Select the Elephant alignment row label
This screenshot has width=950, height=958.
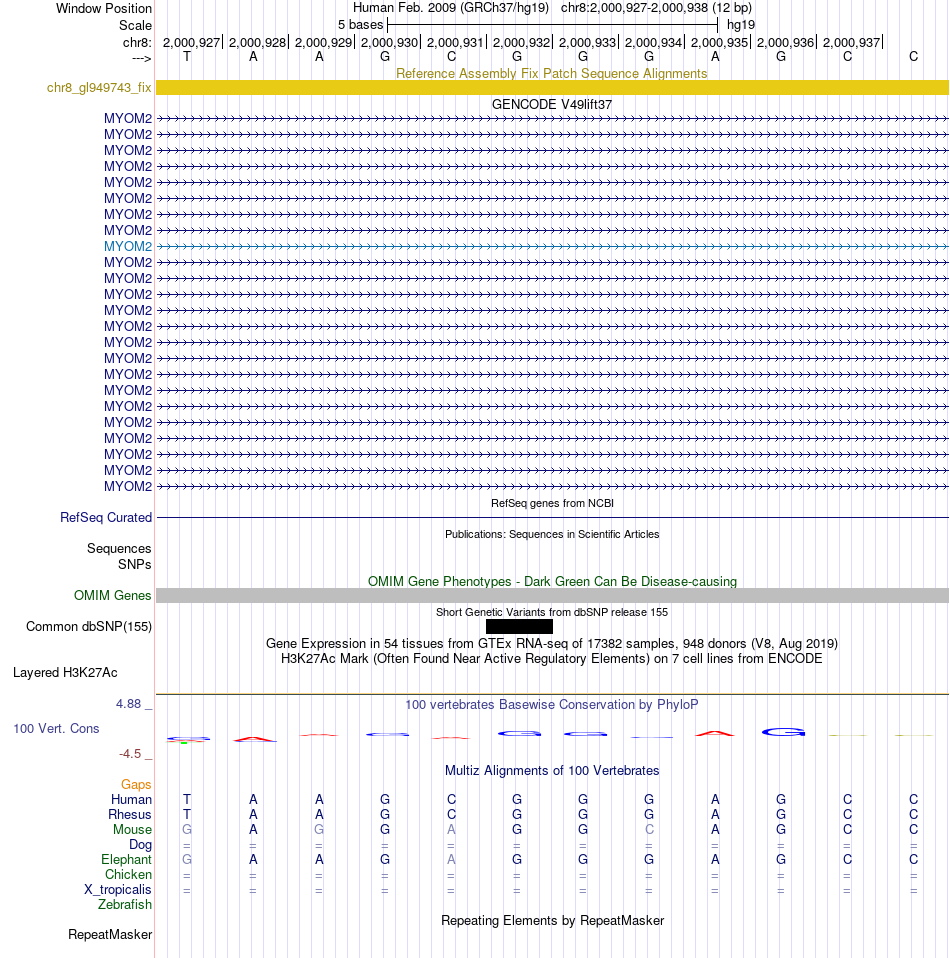click(126, 860)
